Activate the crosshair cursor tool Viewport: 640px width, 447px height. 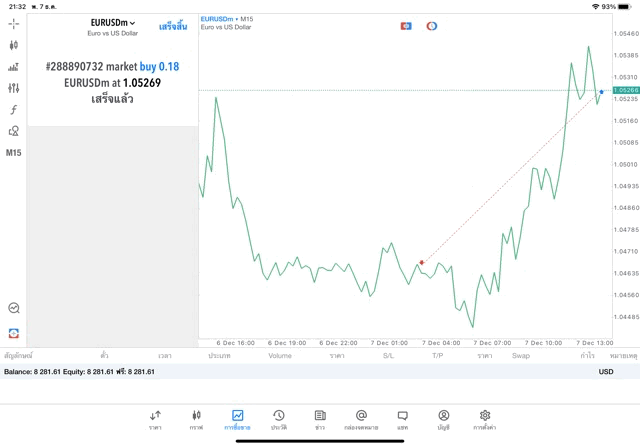point(13,24)
